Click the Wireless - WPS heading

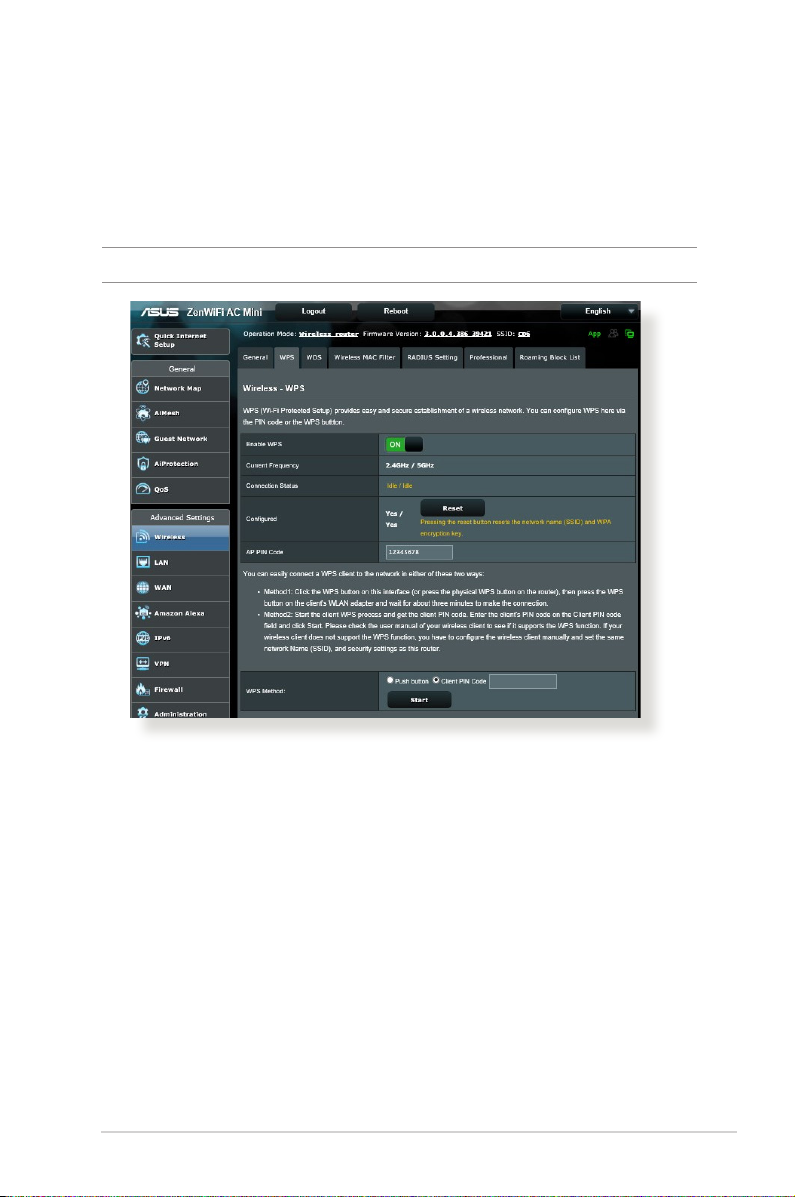coord(273,389)
